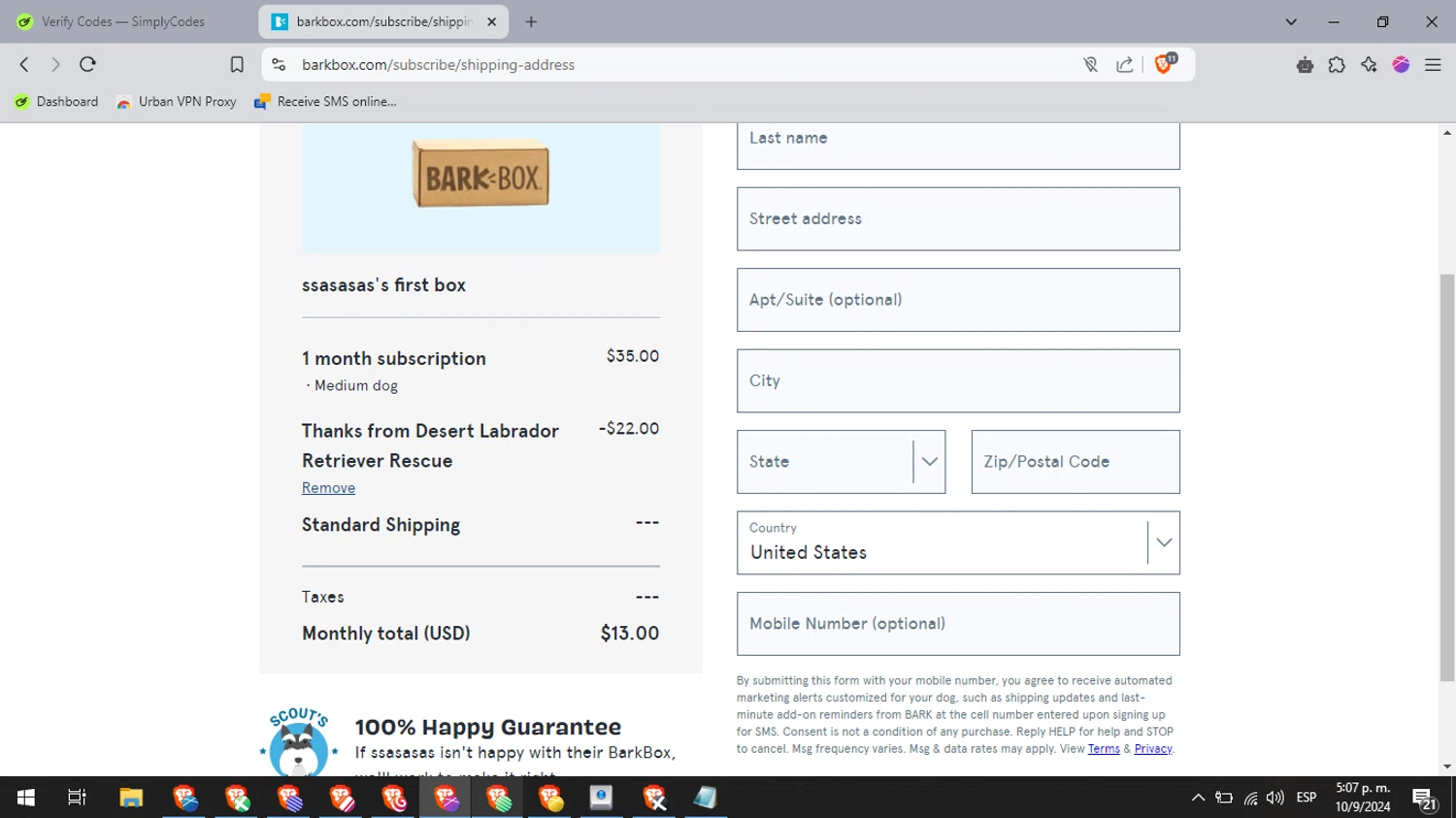Click the Zip/Postal Code field
1456x818 pixels.
(1075, 462)
